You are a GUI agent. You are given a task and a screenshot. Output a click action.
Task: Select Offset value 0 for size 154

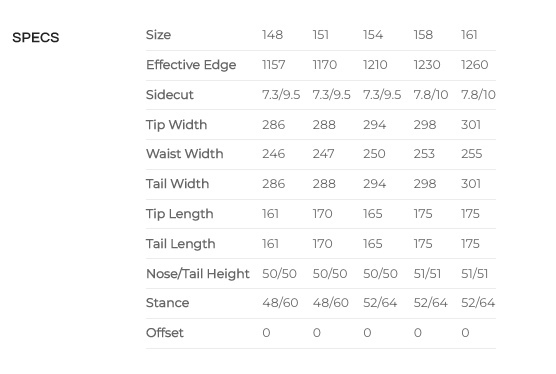click(x=367, y=333)
